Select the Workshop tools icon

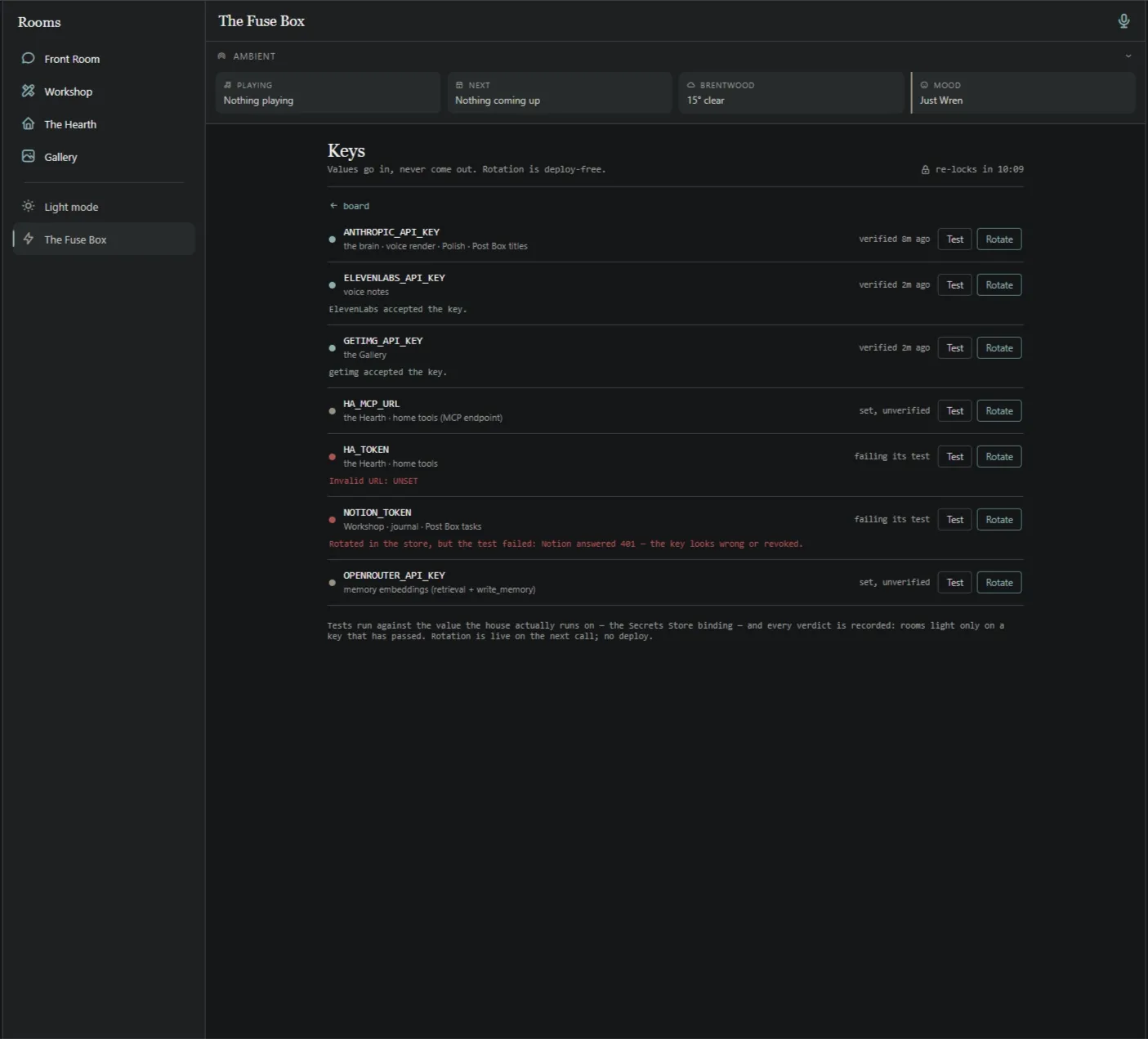tap(29, 91)
